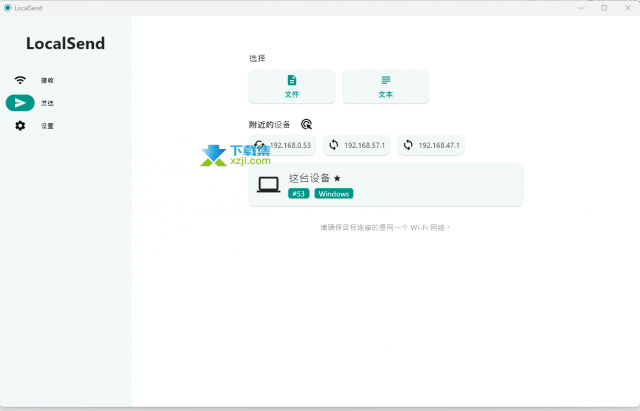Click the refresh icon for 192.168.57.1

pyautogui.click(x=334, y=145)
